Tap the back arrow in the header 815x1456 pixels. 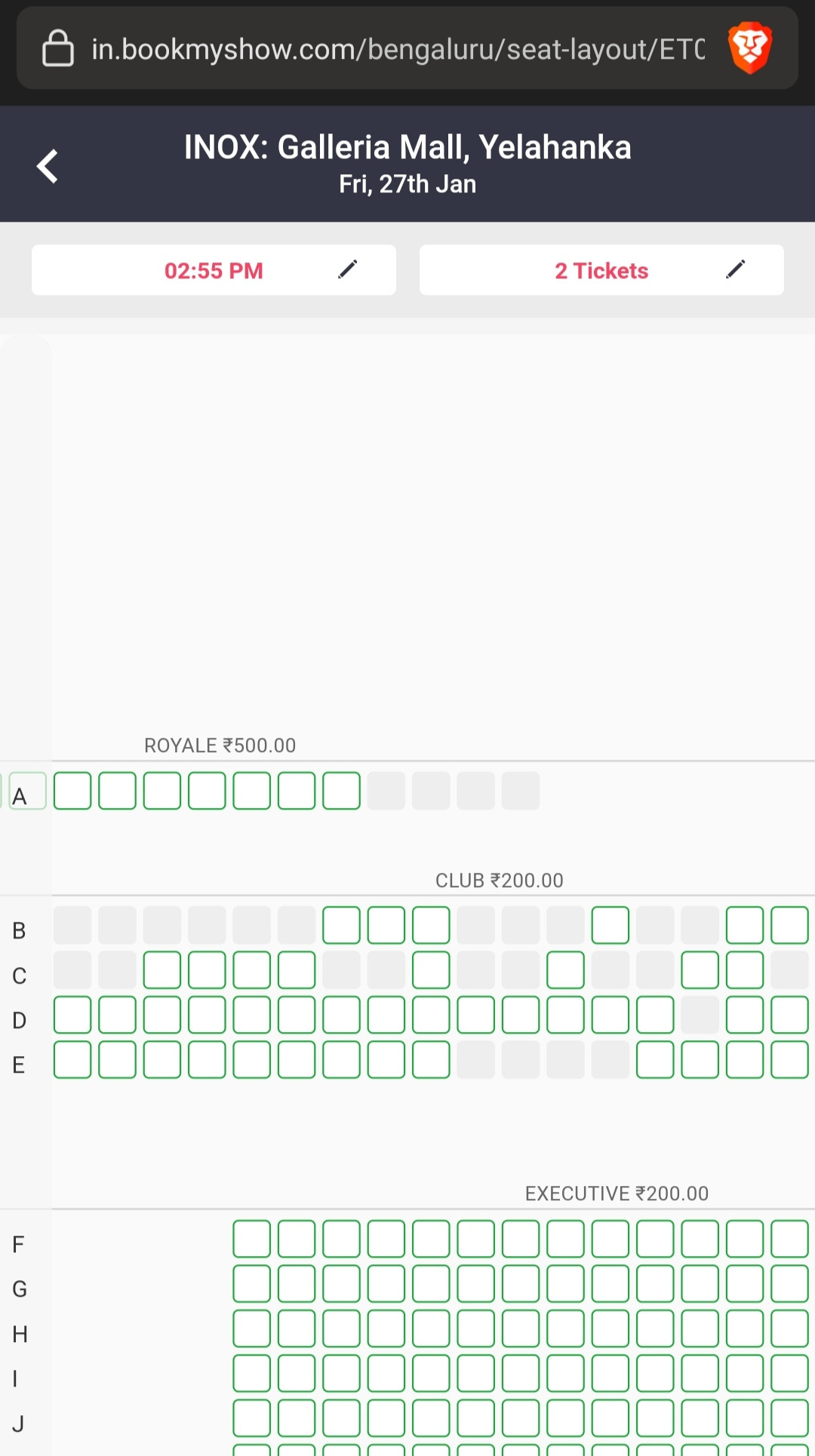[x=48, y=166]
